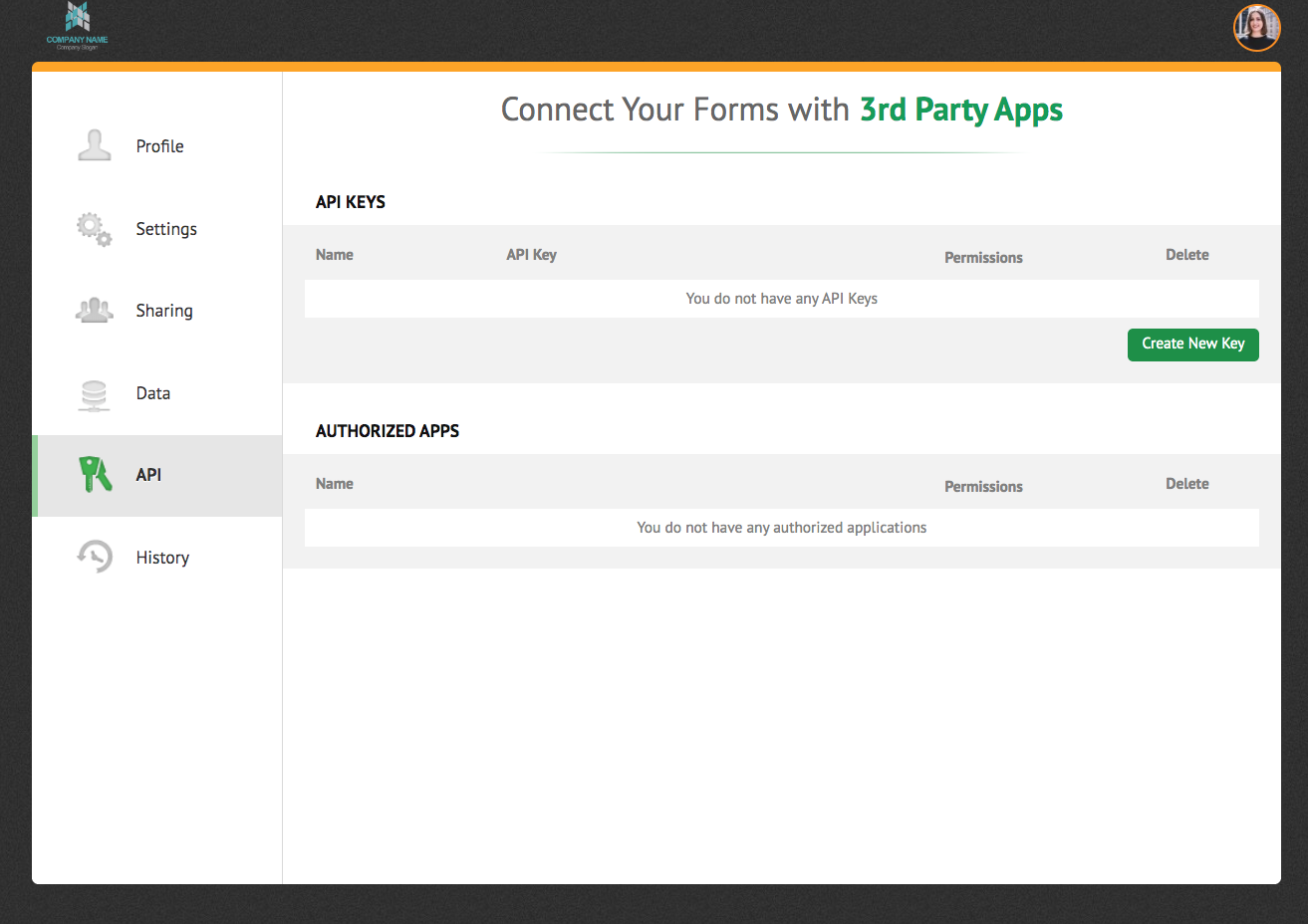Click the Name column header in API Keys
This screenshot has width=1308, height=924.
point(335,255)
